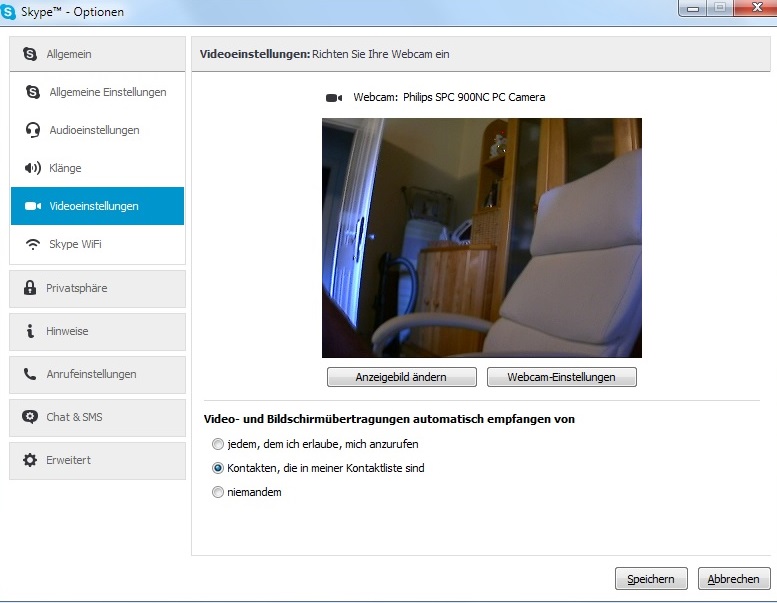
Task: Expand the Chat & SMS section
Action: (97, 418)
